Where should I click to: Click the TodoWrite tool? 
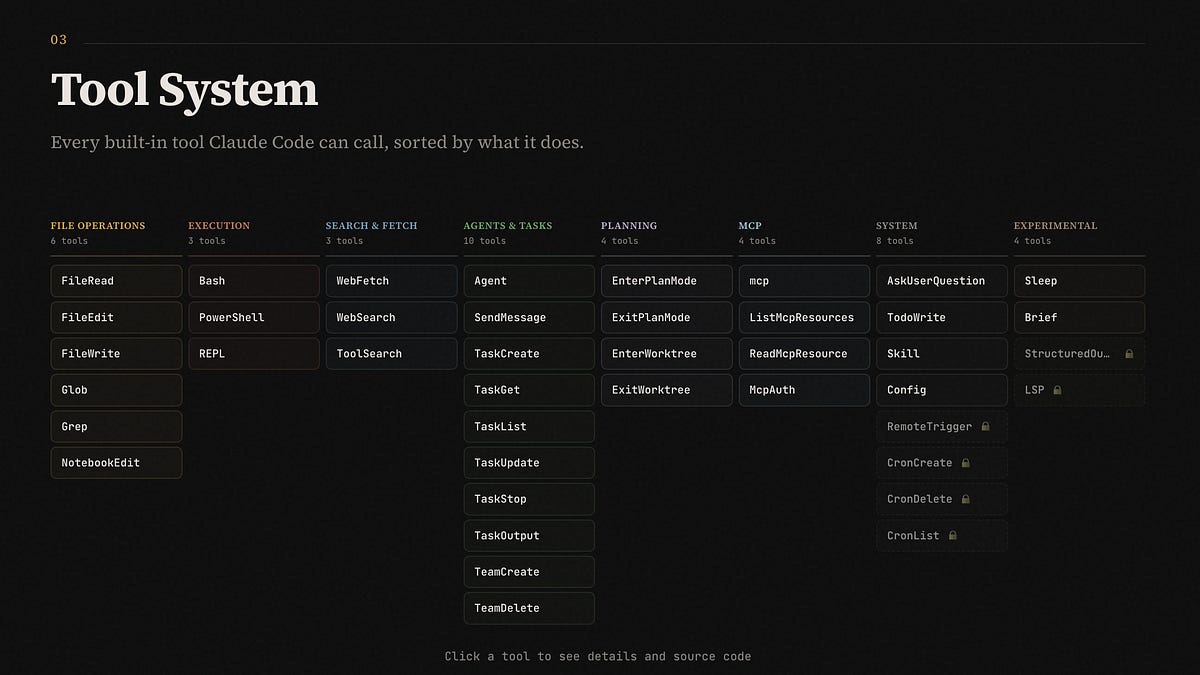(x=941, y=317)
